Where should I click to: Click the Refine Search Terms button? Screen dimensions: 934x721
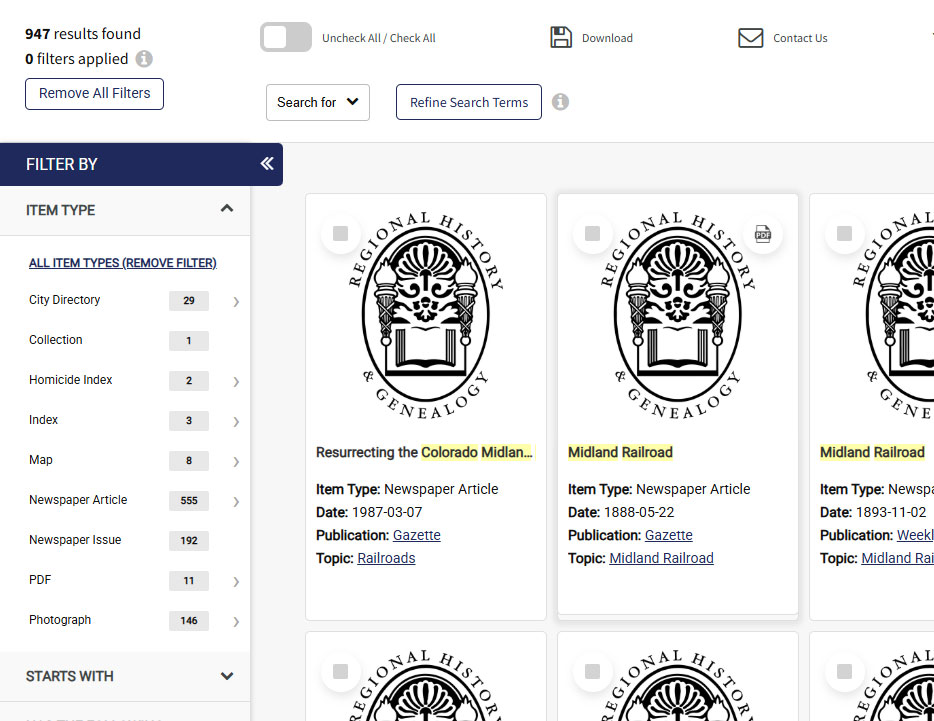(x=468, y=101)
